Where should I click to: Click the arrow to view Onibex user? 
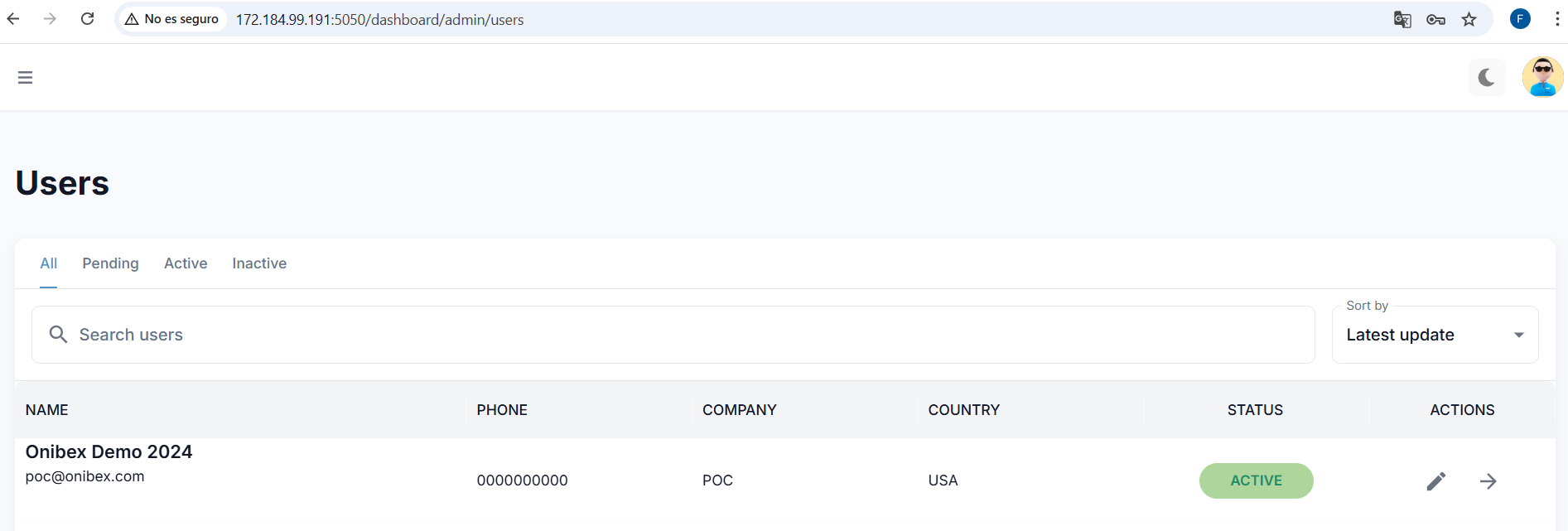click(x=1488, y=481)
